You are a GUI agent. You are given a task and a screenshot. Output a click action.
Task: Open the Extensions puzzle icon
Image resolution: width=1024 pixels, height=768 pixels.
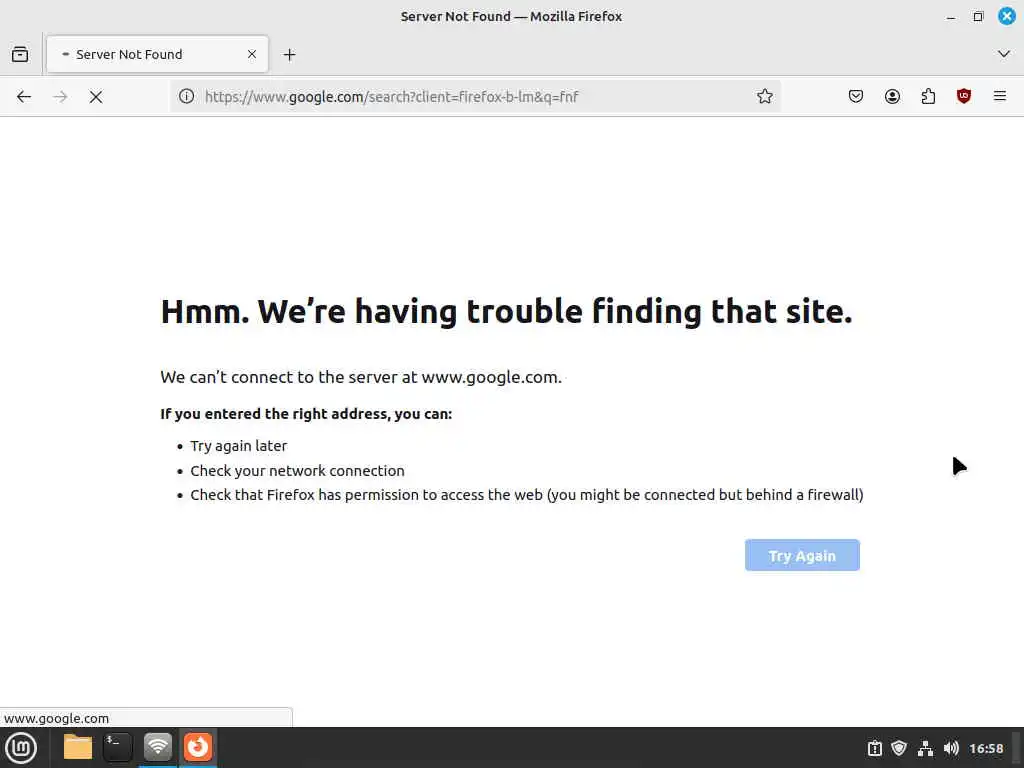tap(928, 97)
